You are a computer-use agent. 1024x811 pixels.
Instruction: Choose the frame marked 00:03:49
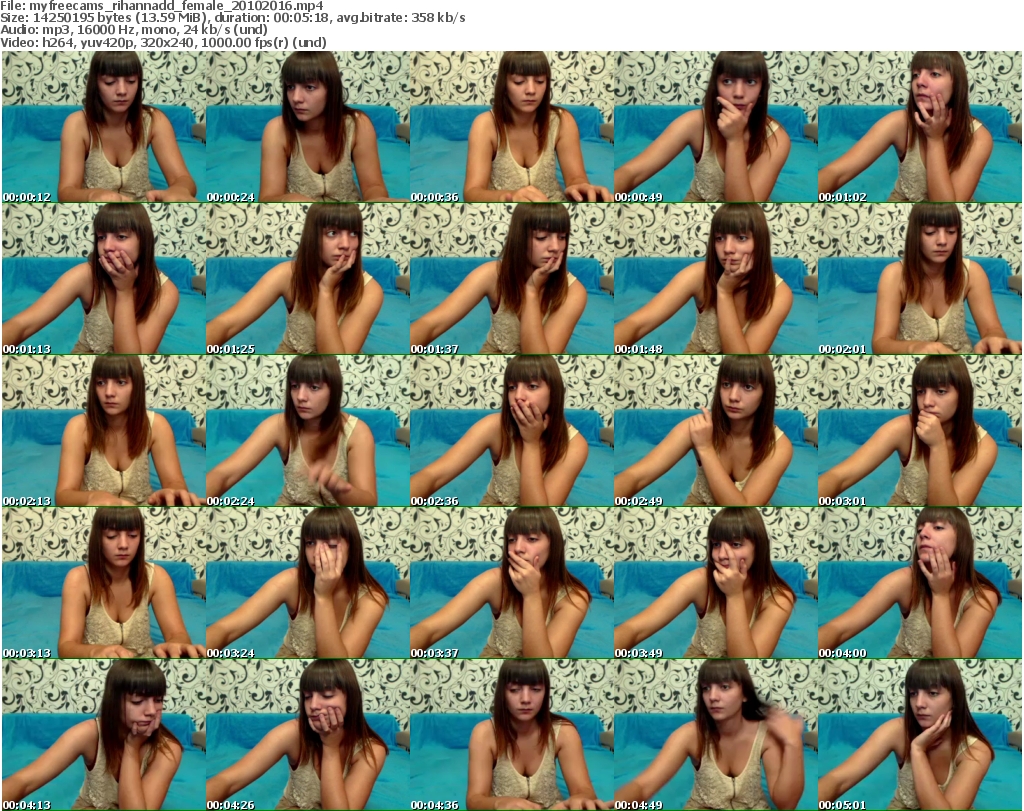coord(716,582)
